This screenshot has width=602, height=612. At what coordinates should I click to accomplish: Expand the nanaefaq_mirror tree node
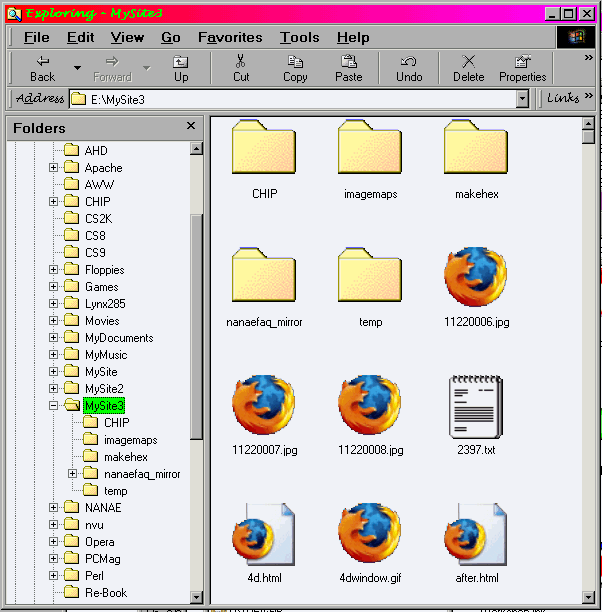(73, 474)
